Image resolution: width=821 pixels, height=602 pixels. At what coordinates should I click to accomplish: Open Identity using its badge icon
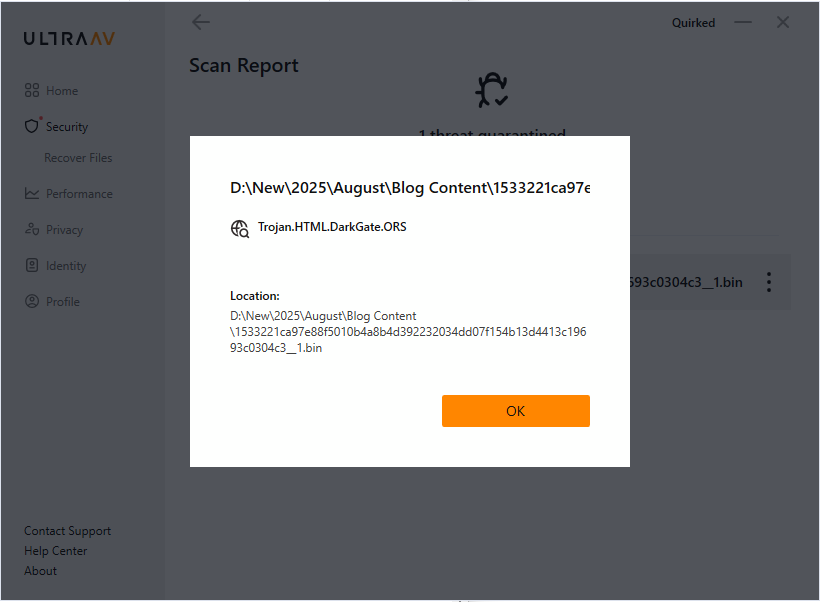(x=32, y=266)
